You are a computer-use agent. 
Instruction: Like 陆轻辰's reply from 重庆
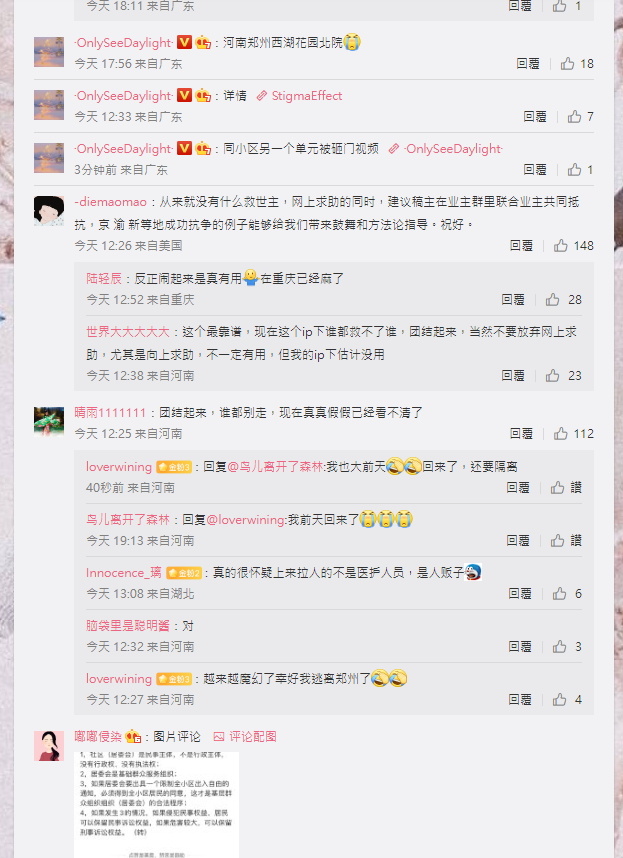click(552, 300)
